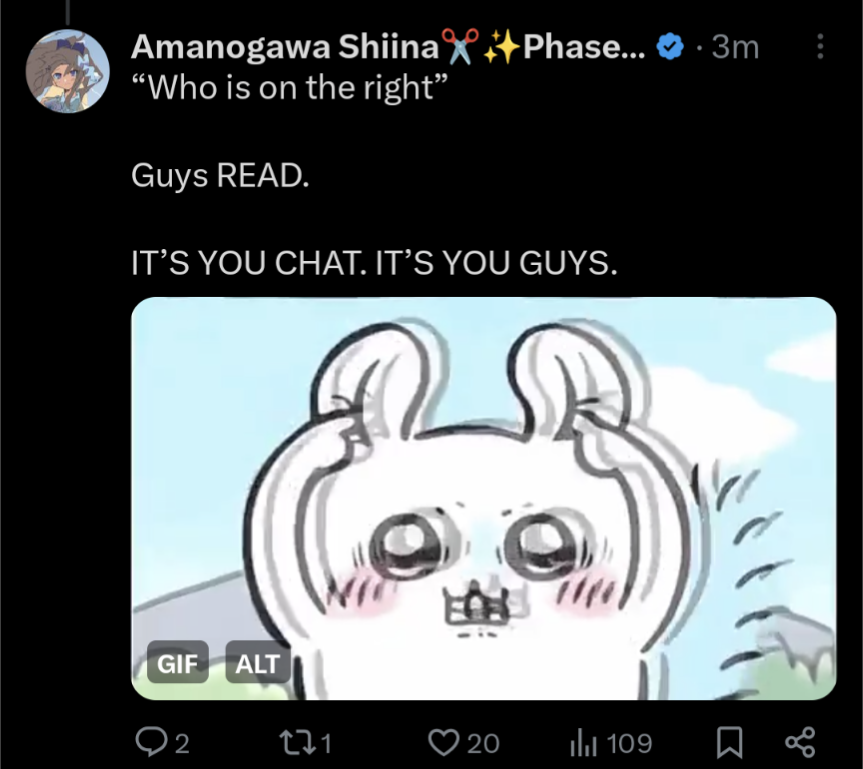The width and height of the screenshot is (863, 769).
Task: Click the "Guys READ." text line
Action: [220, 176]
